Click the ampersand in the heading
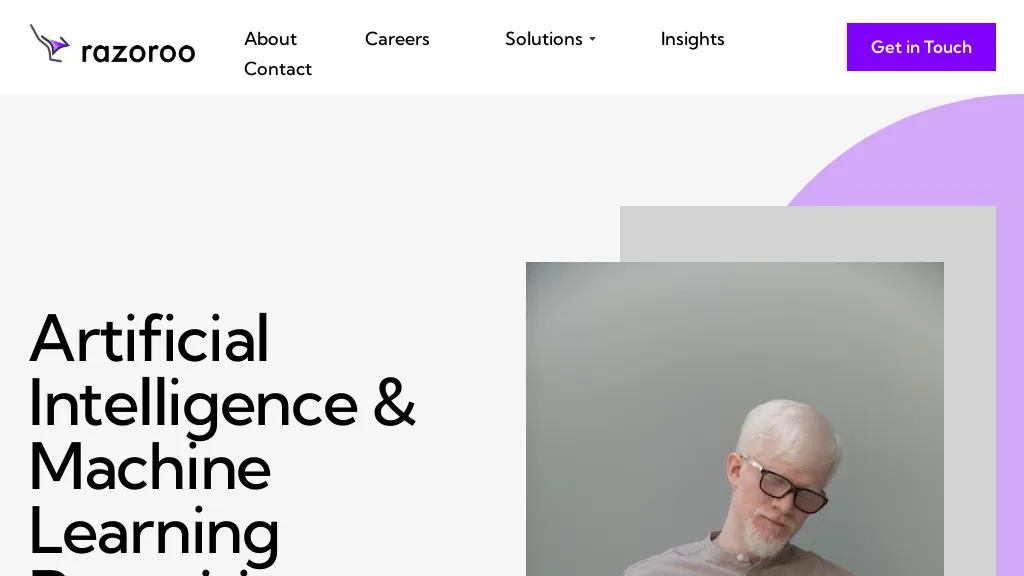The height and width of the screenshot is (576, 1024). pyautogui.click(x=394, y=404)
